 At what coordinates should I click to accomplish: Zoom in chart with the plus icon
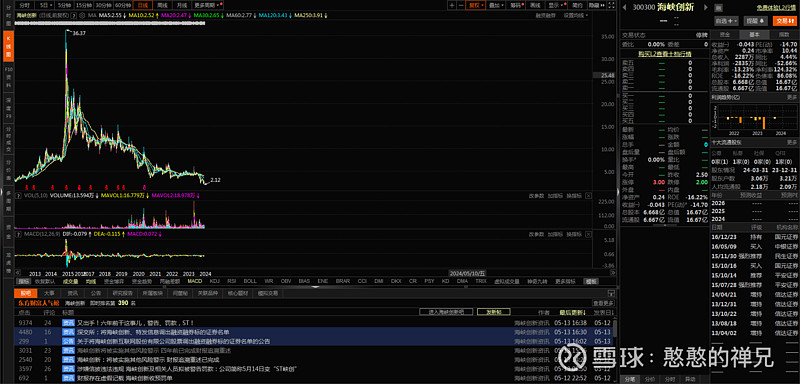[452, 5]
